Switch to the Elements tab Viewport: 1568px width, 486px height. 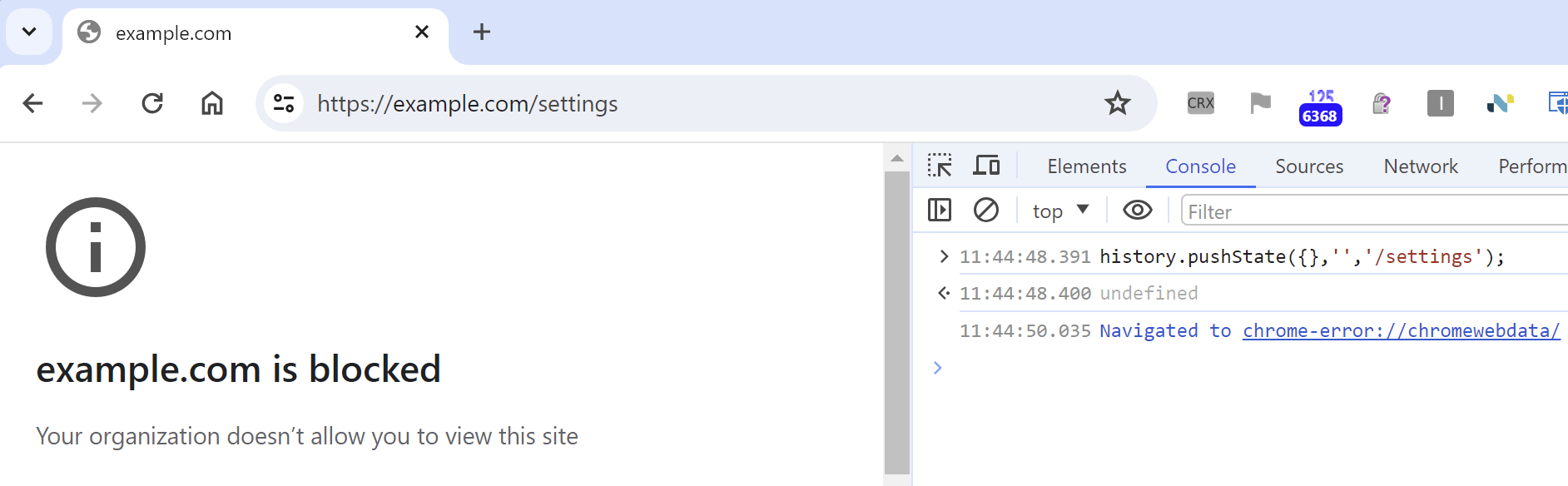[x=1087, y=166]
